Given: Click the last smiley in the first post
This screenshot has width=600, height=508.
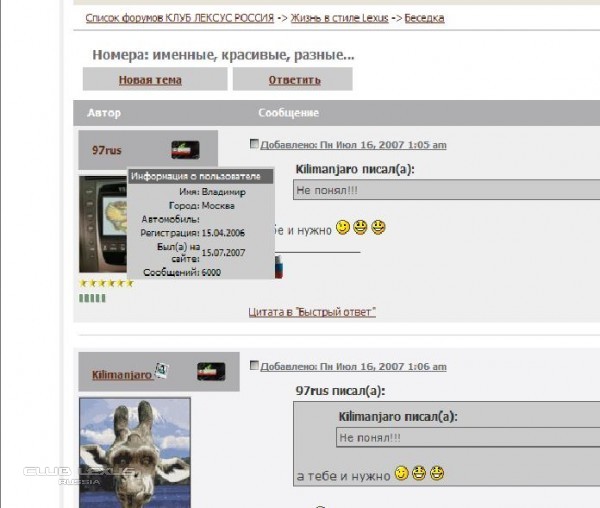Looking at the screenshot, I should click(378, 228).
